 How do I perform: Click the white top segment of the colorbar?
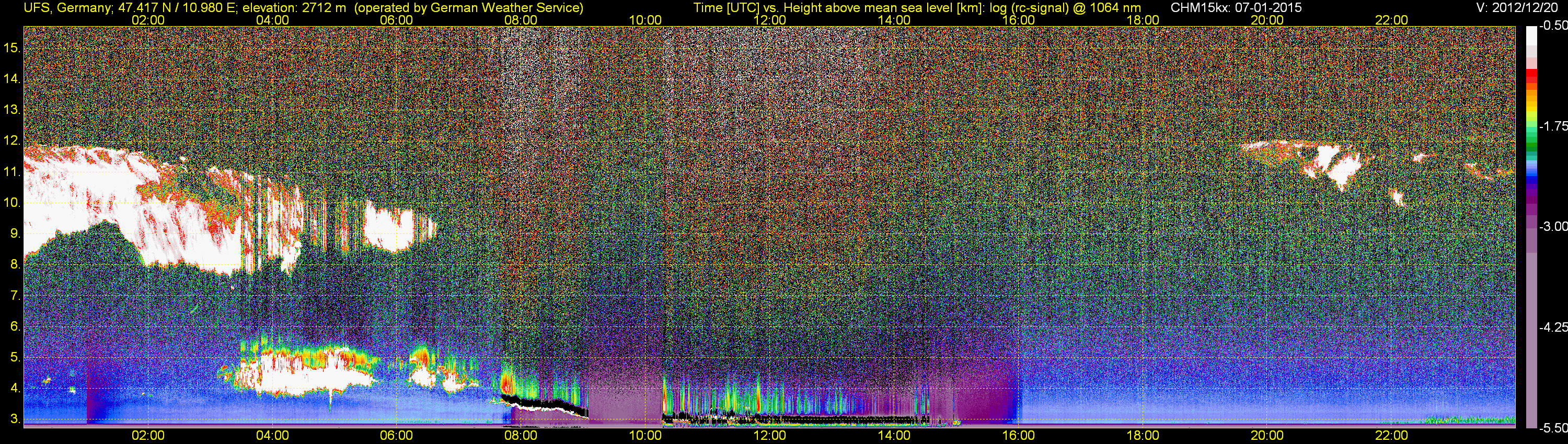tap(1531, 36)
